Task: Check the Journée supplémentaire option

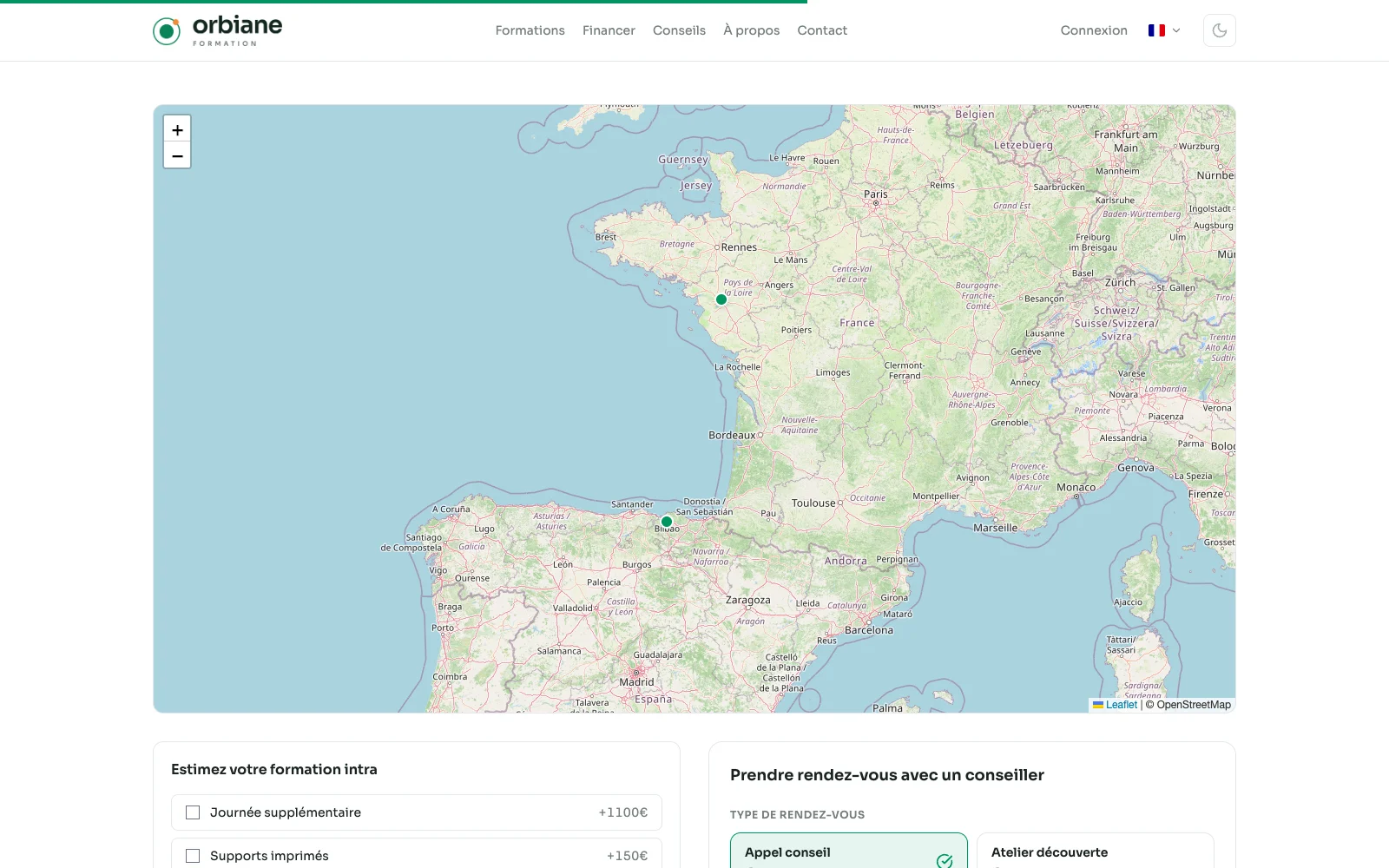Action: [x=193, y=812]
